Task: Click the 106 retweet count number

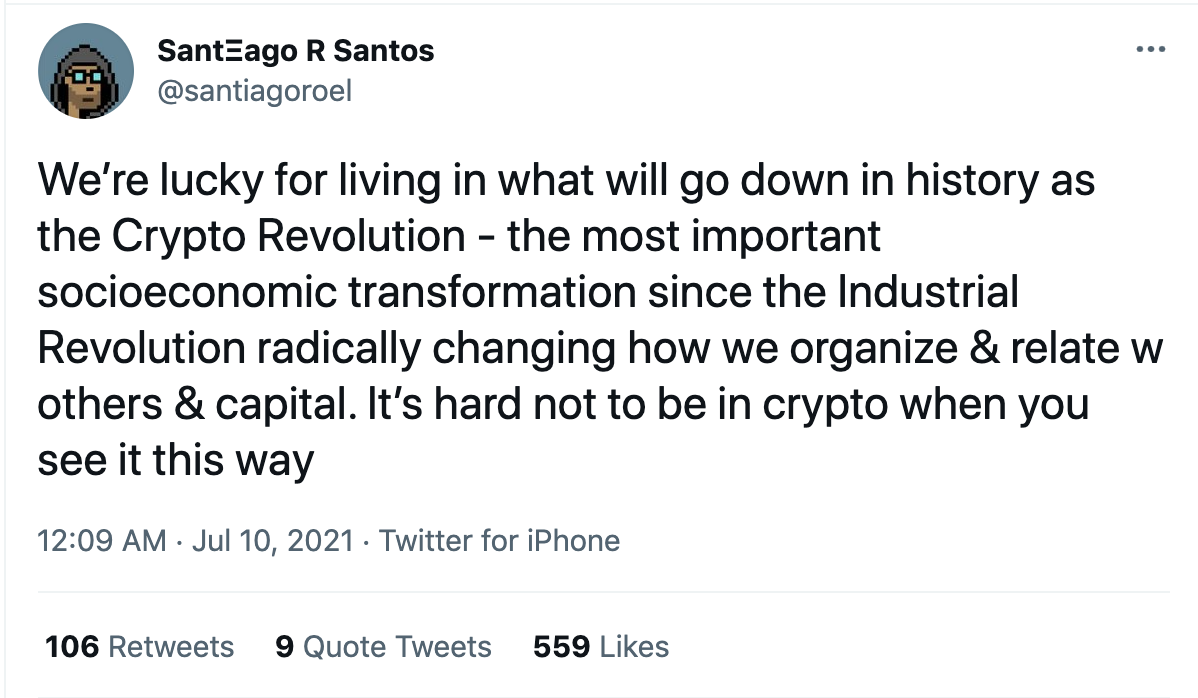Action: pyautogui.click(x=72, y=647)
